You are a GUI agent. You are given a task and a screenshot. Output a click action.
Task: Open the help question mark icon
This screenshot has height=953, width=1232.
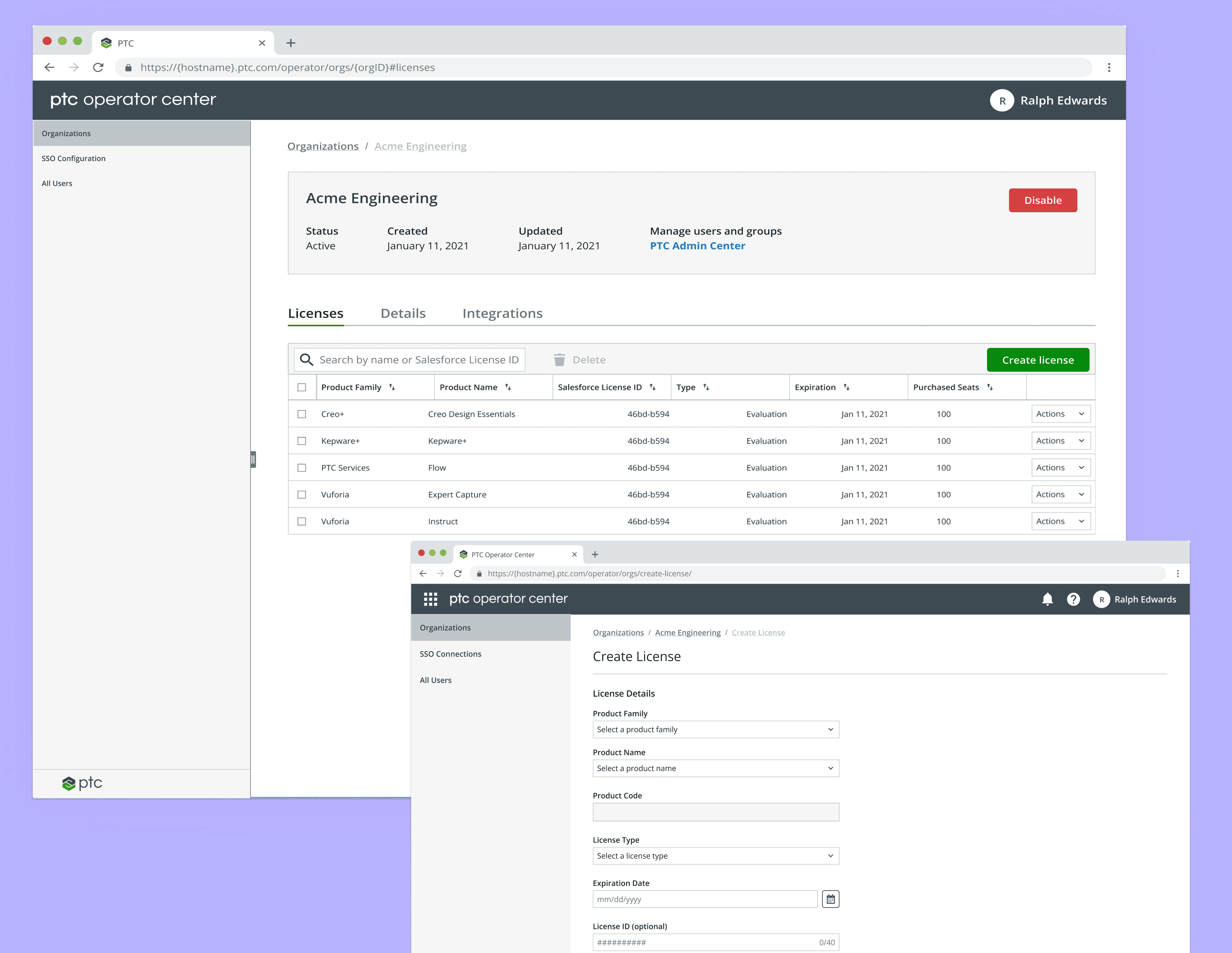pos(1073,599)
